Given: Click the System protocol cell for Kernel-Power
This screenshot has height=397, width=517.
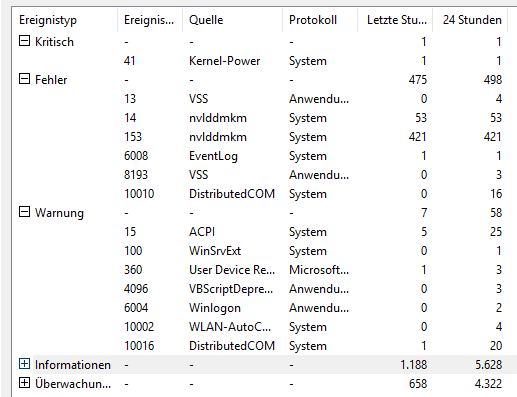Looking at the screenshot, I should pyautogui.click(x=308, y=61).
